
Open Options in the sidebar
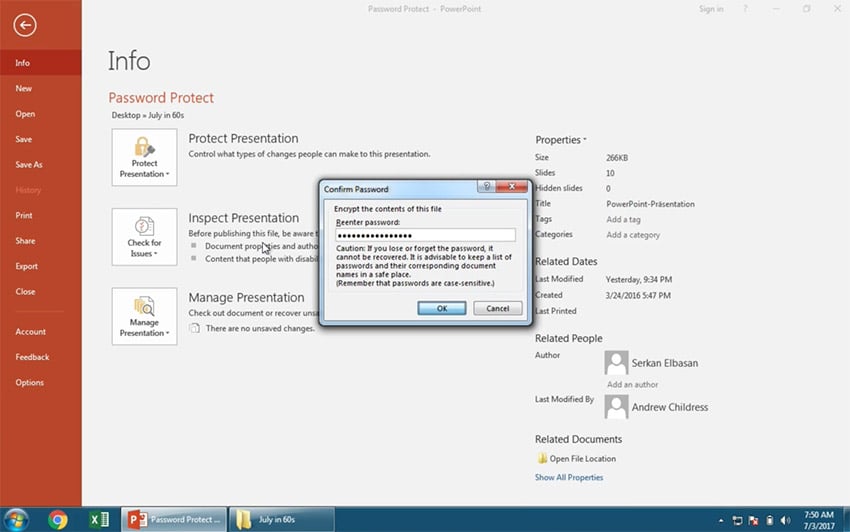[41, 382]
